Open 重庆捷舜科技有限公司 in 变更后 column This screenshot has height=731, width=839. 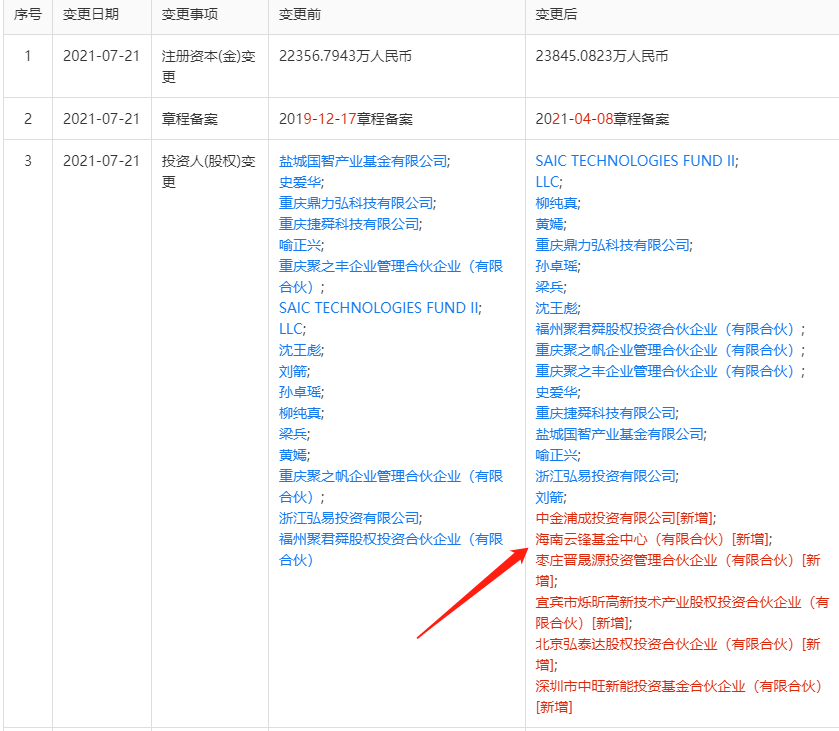coord(606,413)
